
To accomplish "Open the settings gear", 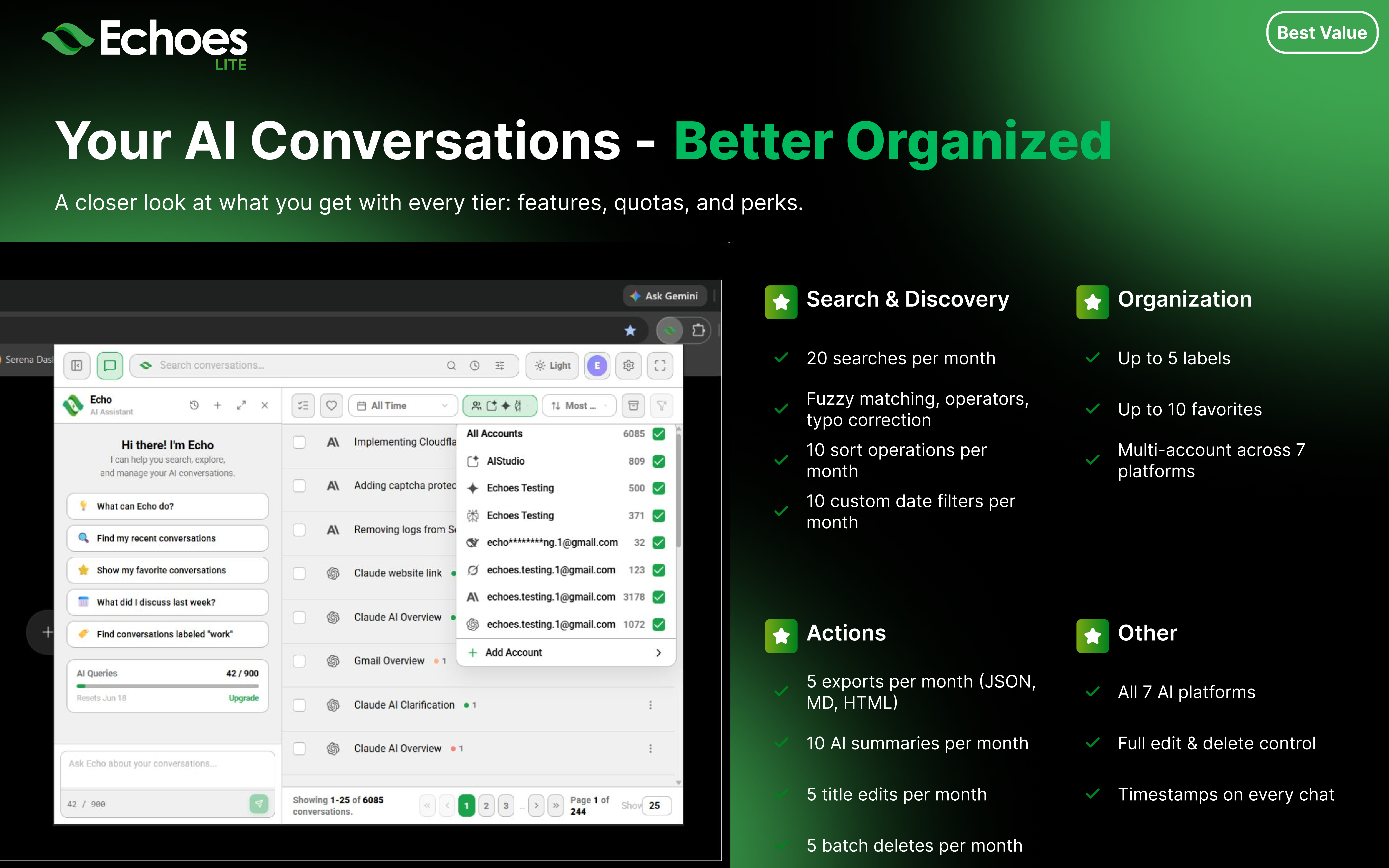I will [629, 366].
